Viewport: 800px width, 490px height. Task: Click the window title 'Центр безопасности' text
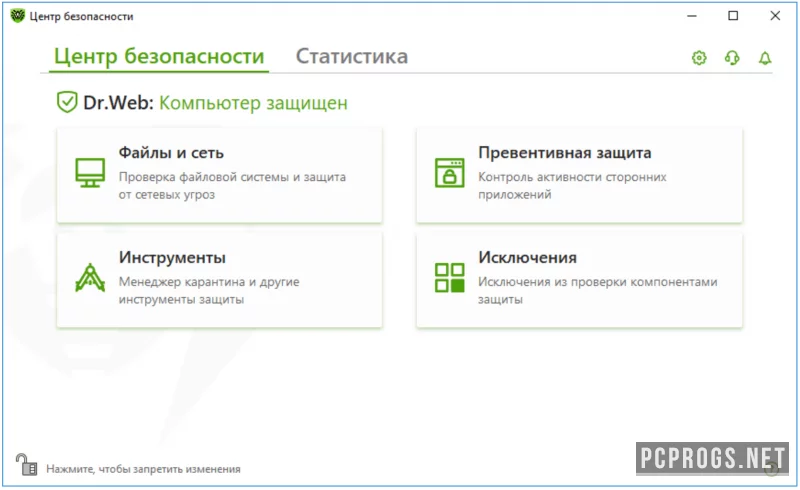point(82,16)
